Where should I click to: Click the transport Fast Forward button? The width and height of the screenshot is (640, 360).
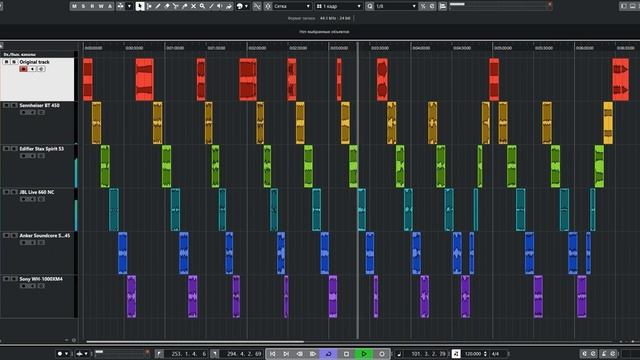[x=313, y=354]
